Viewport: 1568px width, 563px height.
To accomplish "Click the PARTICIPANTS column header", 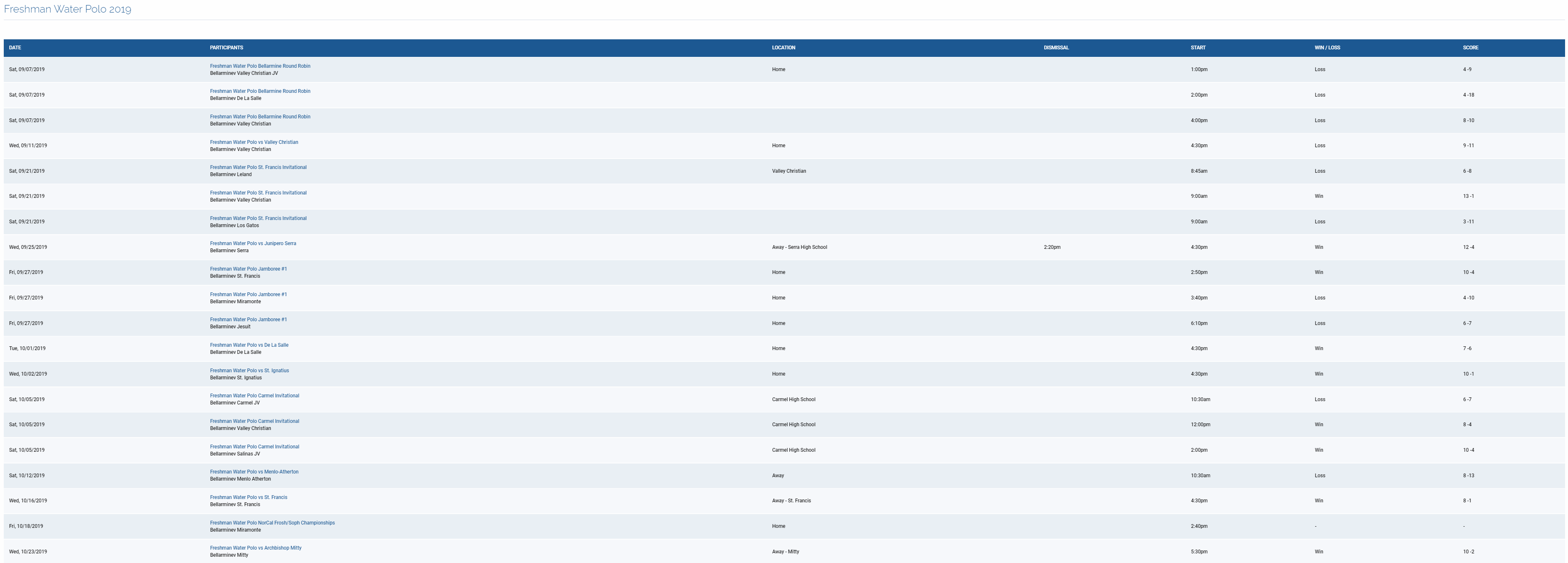I will (226, 48).
